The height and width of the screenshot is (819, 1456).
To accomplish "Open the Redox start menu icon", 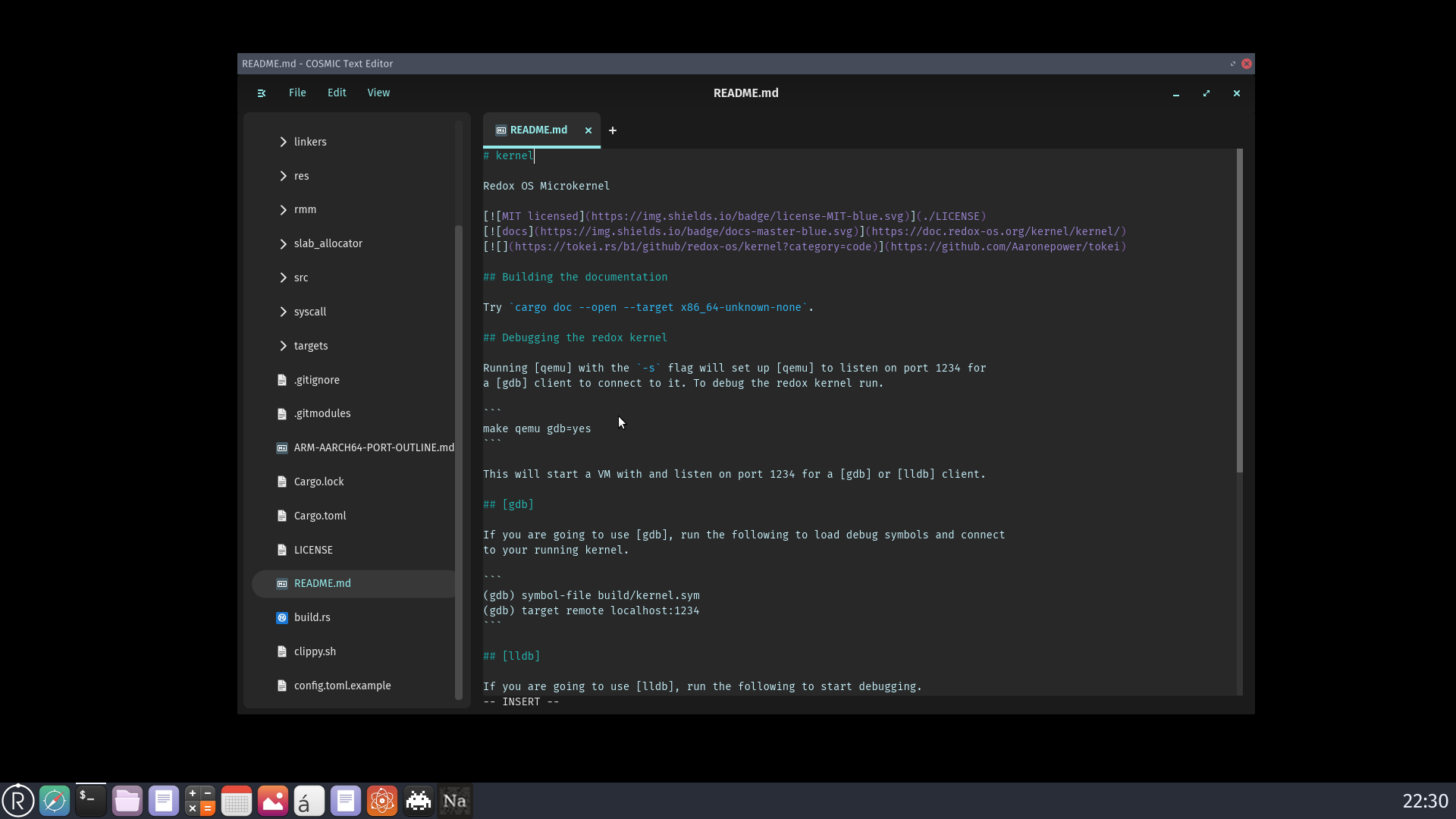I will [18, 801].
